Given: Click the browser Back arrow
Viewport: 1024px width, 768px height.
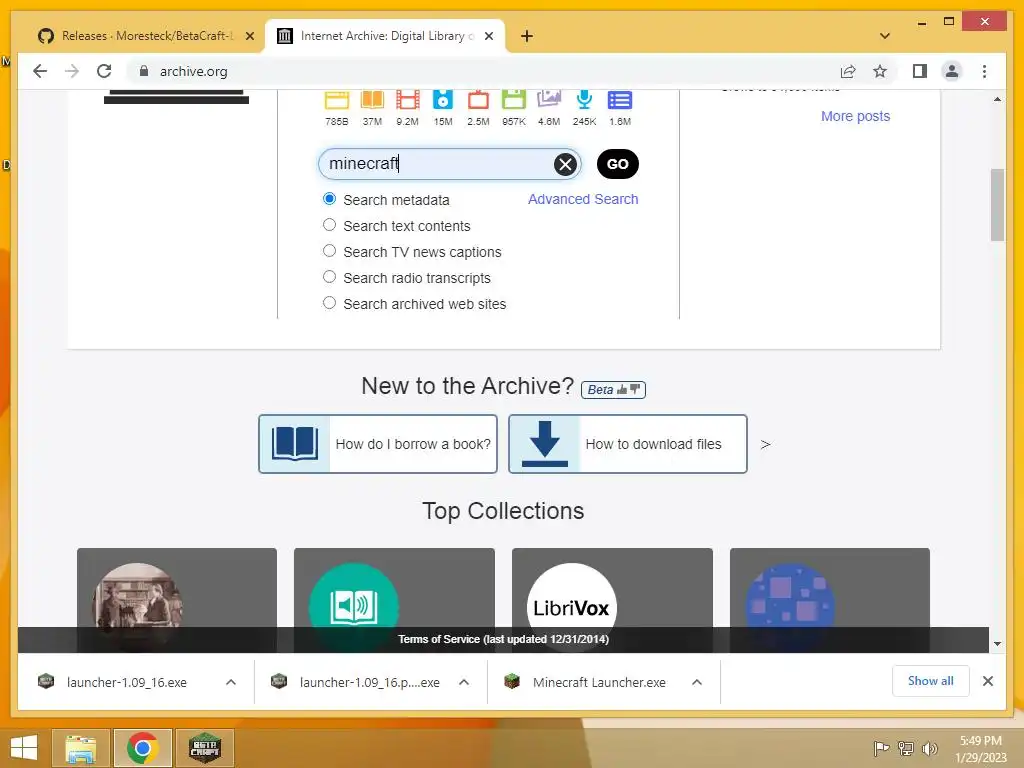Looking at the screenshot, I should coord(40,71).
